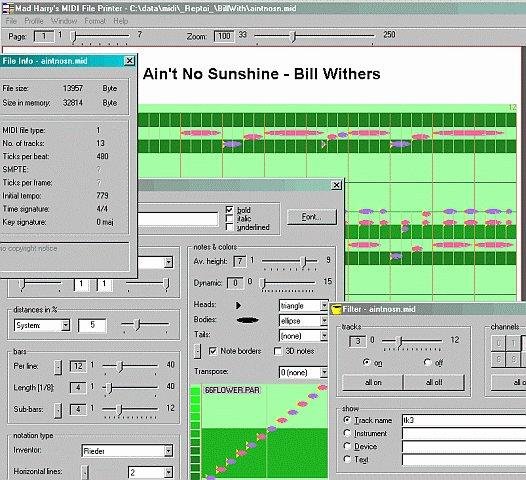
Task: Click the application icon in title bar
Action: click(x=7, y=7)
